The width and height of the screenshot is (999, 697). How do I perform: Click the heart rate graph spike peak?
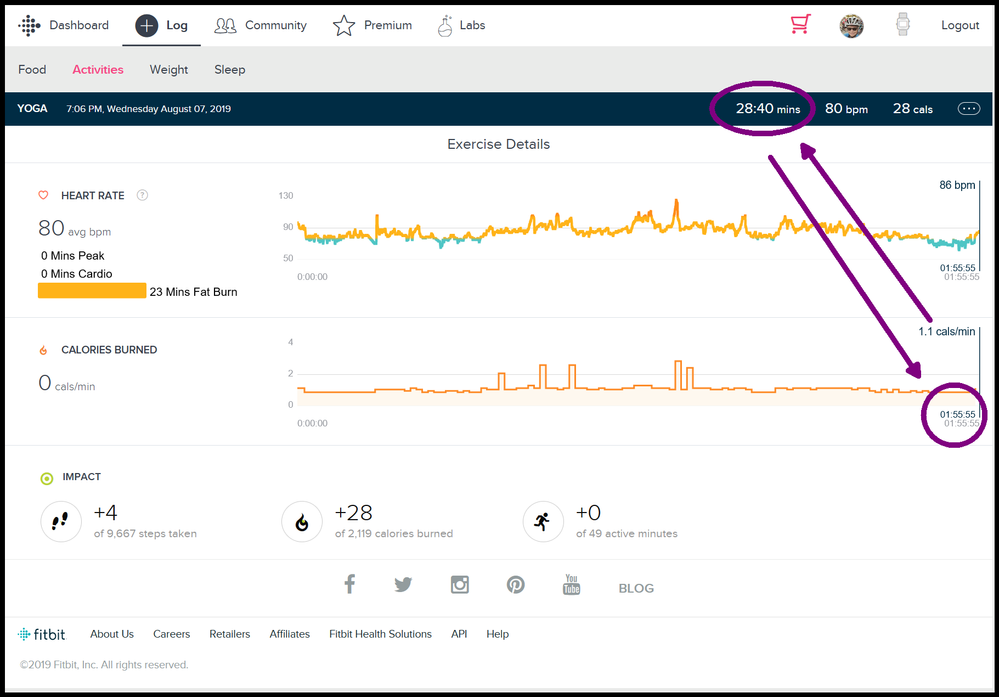click(677, 202)
